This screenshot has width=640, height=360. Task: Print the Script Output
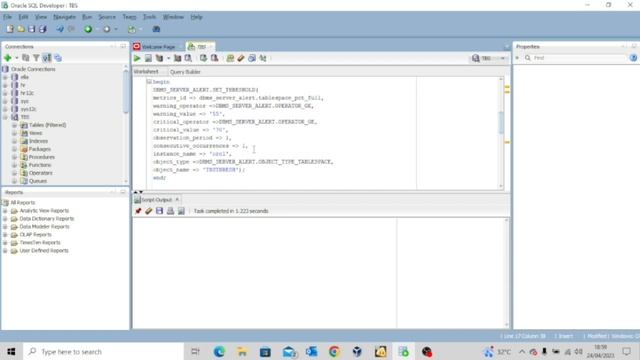tap(170, 211)
